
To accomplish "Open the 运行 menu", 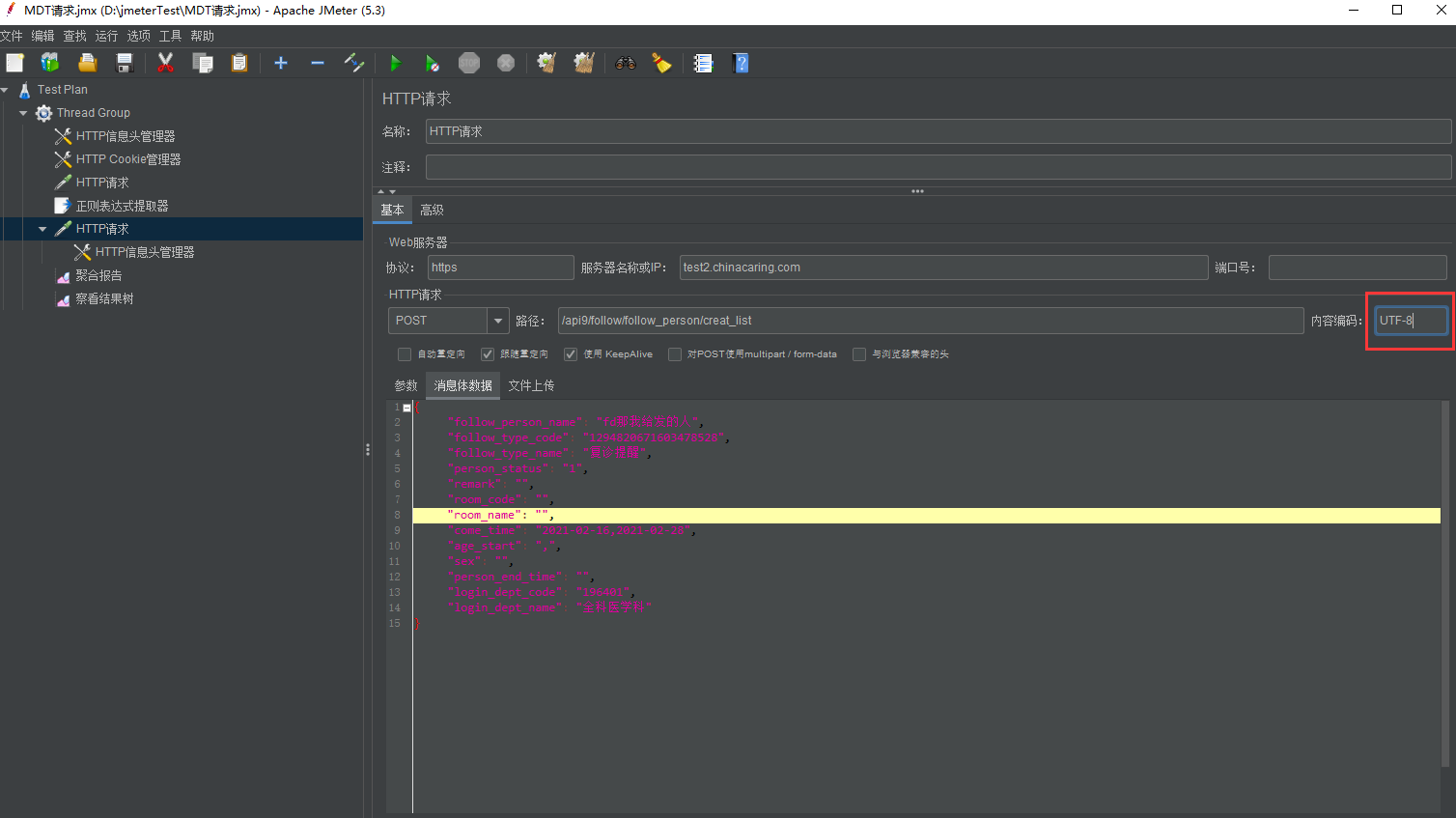I will point(106,36).
